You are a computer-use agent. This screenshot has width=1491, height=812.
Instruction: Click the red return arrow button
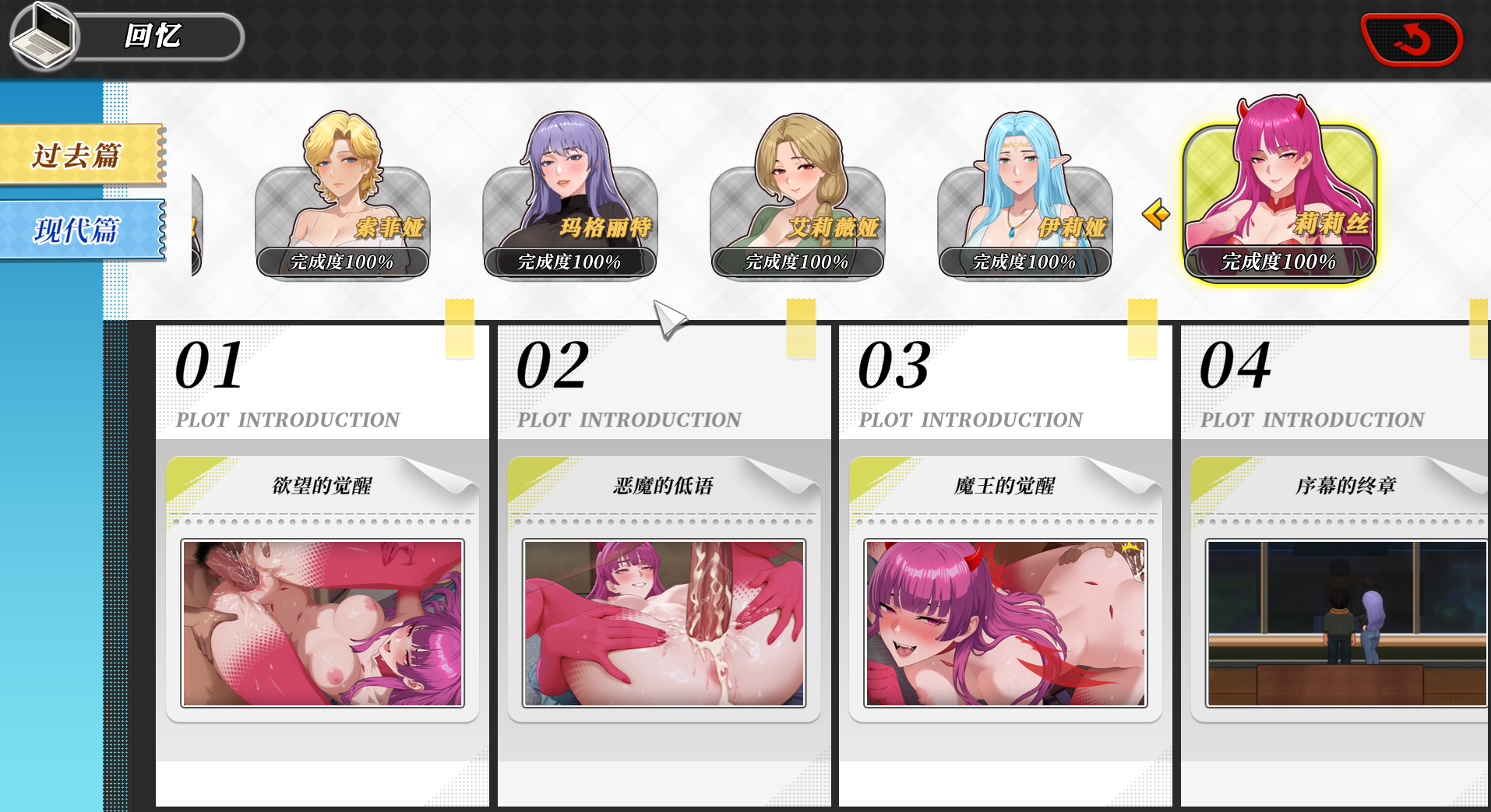(x=1412, y=39)
